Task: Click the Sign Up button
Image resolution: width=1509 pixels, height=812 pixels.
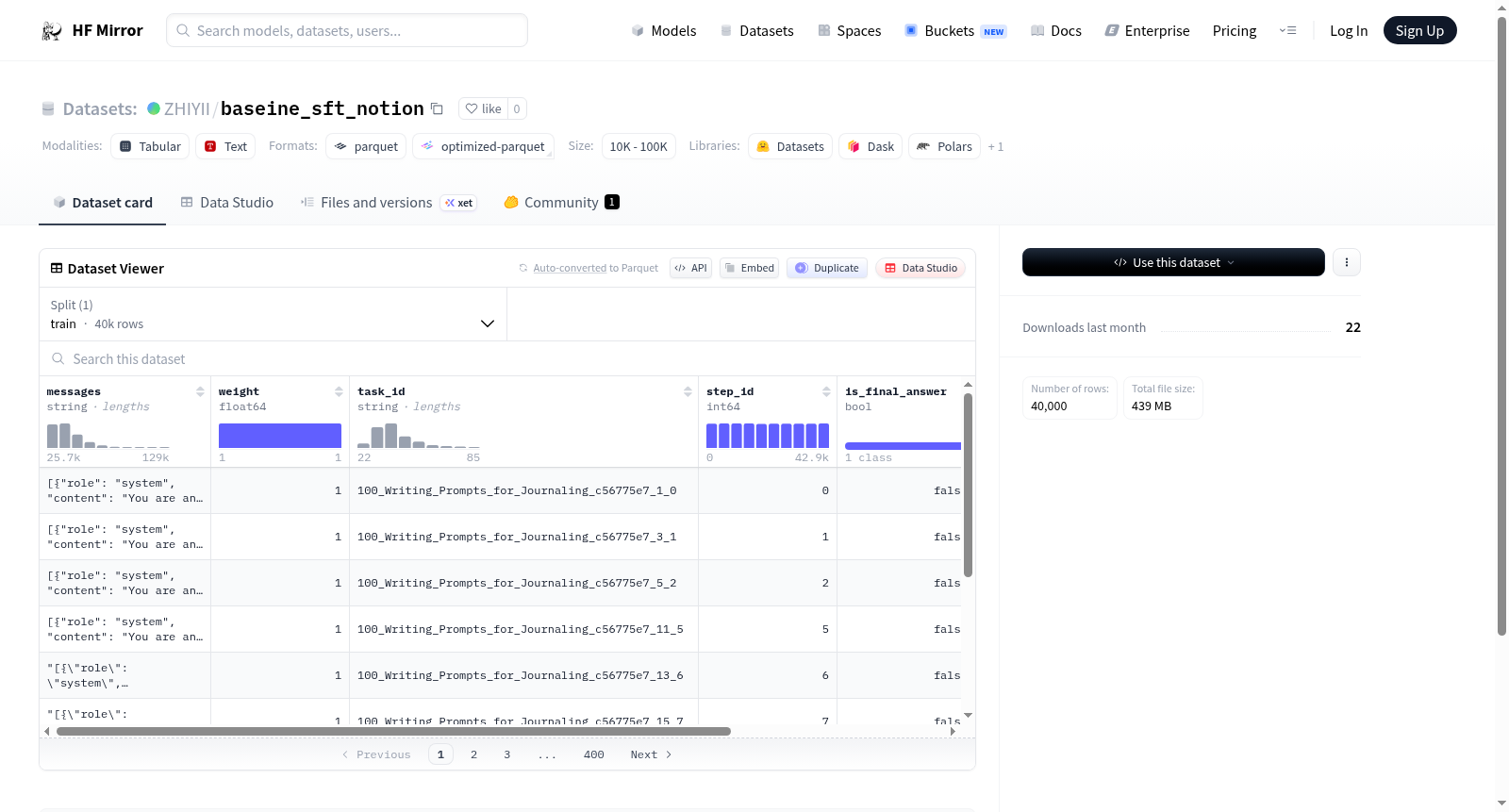Action: pos(1419,30)
